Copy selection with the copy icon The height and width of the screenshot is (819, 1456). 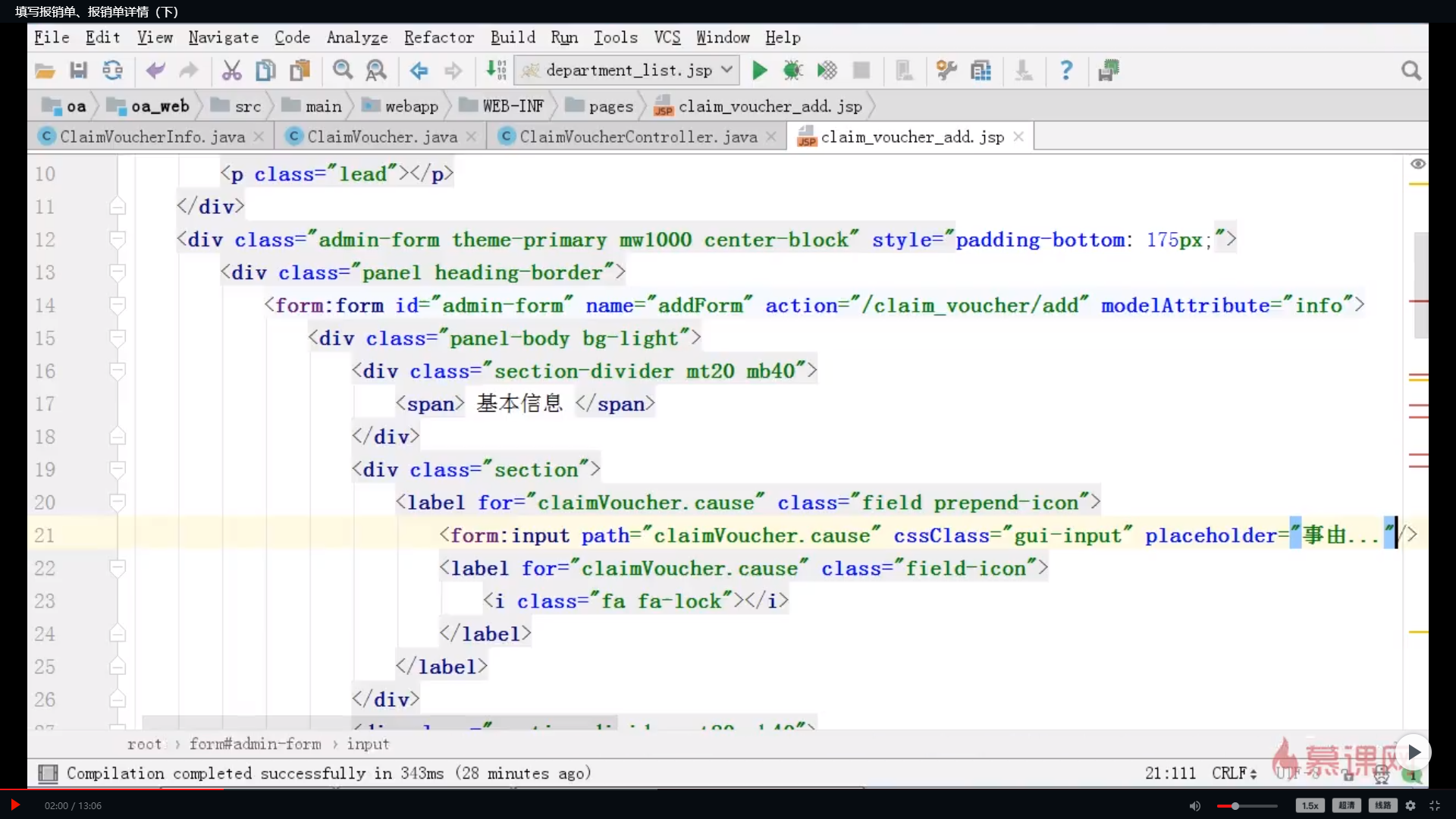point(265,71)
